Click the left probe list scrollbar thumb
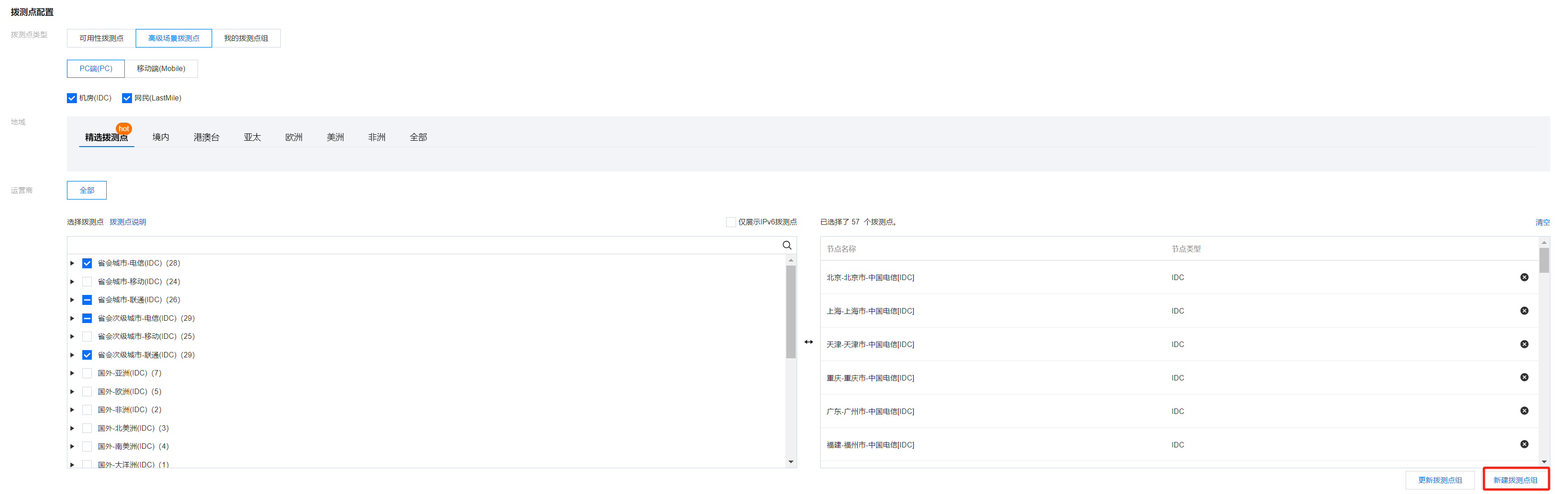Screen dimensions: 1568x494 (x=791, y=311)
